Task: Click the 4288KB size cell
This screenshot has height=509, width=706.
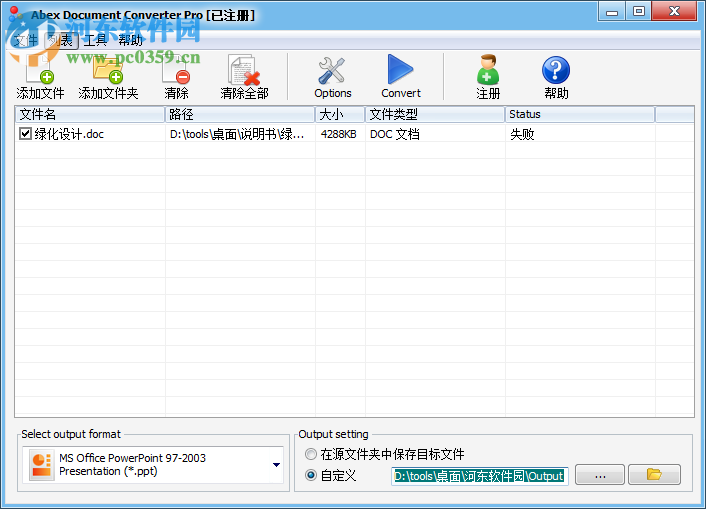Action: tap(339, 134)
